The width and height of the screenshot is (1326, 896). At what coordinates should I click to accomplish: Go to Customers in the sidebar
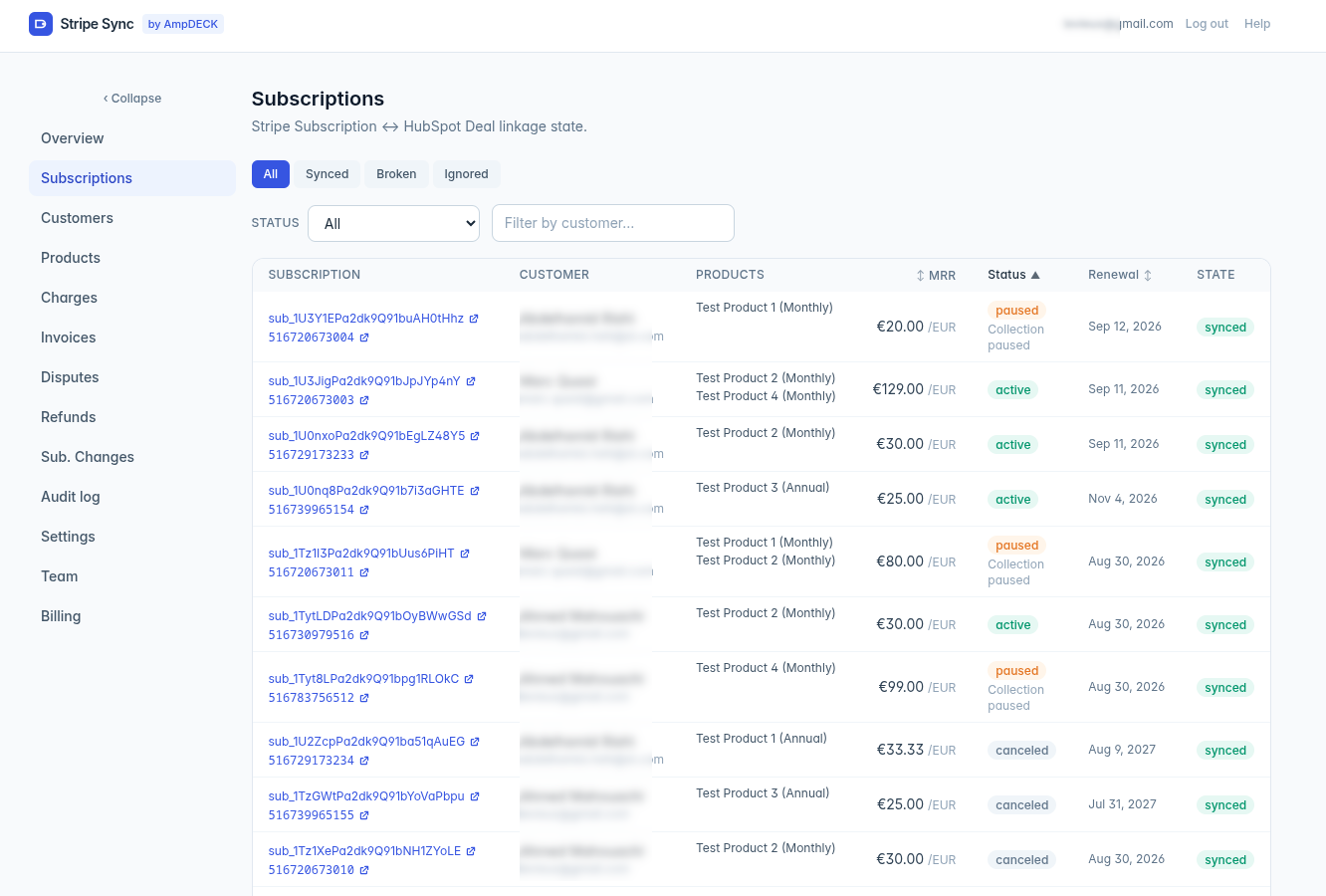pos(132,218)
